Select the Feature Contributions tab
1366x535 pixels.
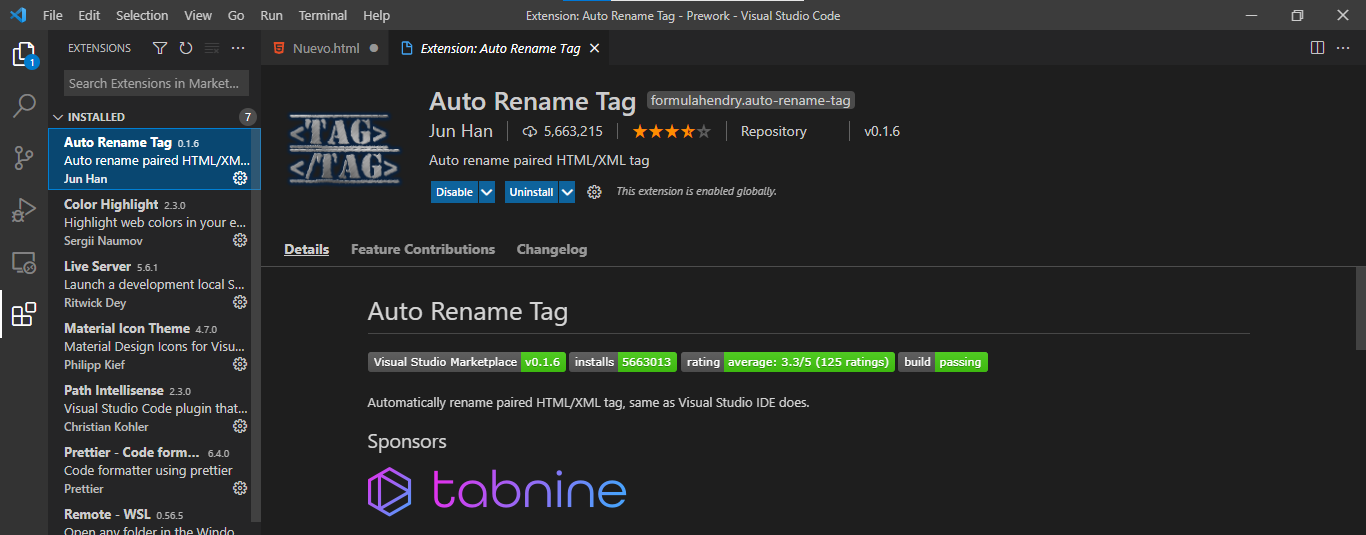point(423,249)
